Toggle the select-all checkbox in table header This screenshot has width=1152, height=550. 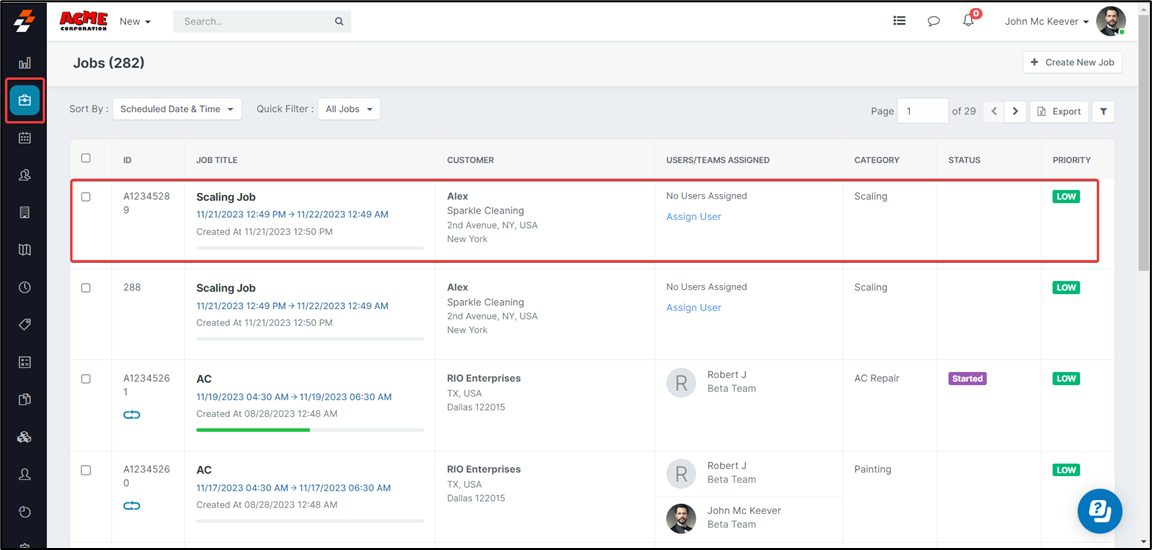86,158
